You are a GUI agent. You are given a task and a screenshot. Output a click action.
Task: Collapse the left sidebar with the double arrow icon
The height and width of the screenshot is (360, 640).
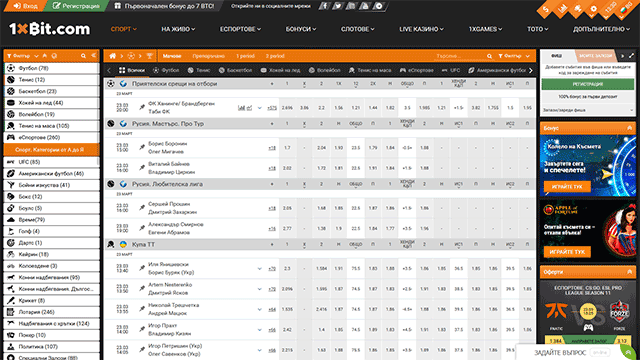tap(93, 56)
